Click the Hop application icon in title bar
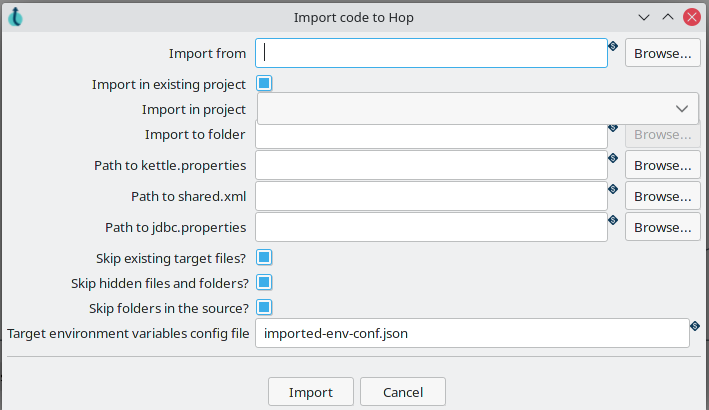Screen dimensions: 709x410 [16, 17]
